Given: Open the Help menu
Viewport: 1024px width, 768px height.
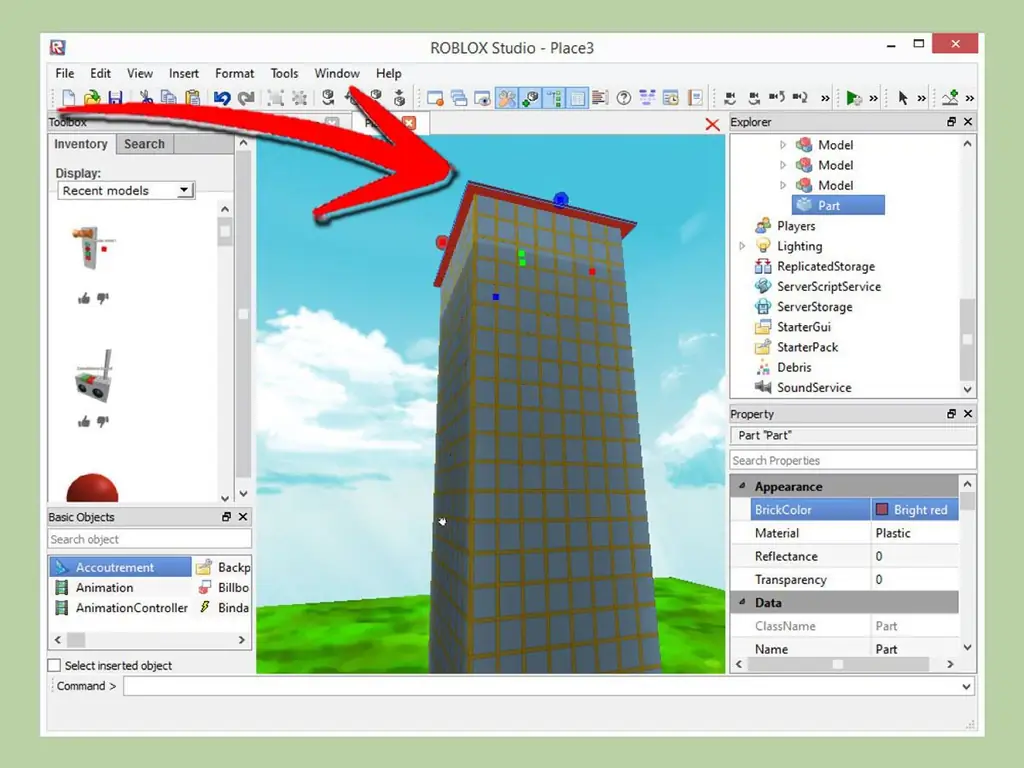Looking at the screenshot, I should [389, 73].
